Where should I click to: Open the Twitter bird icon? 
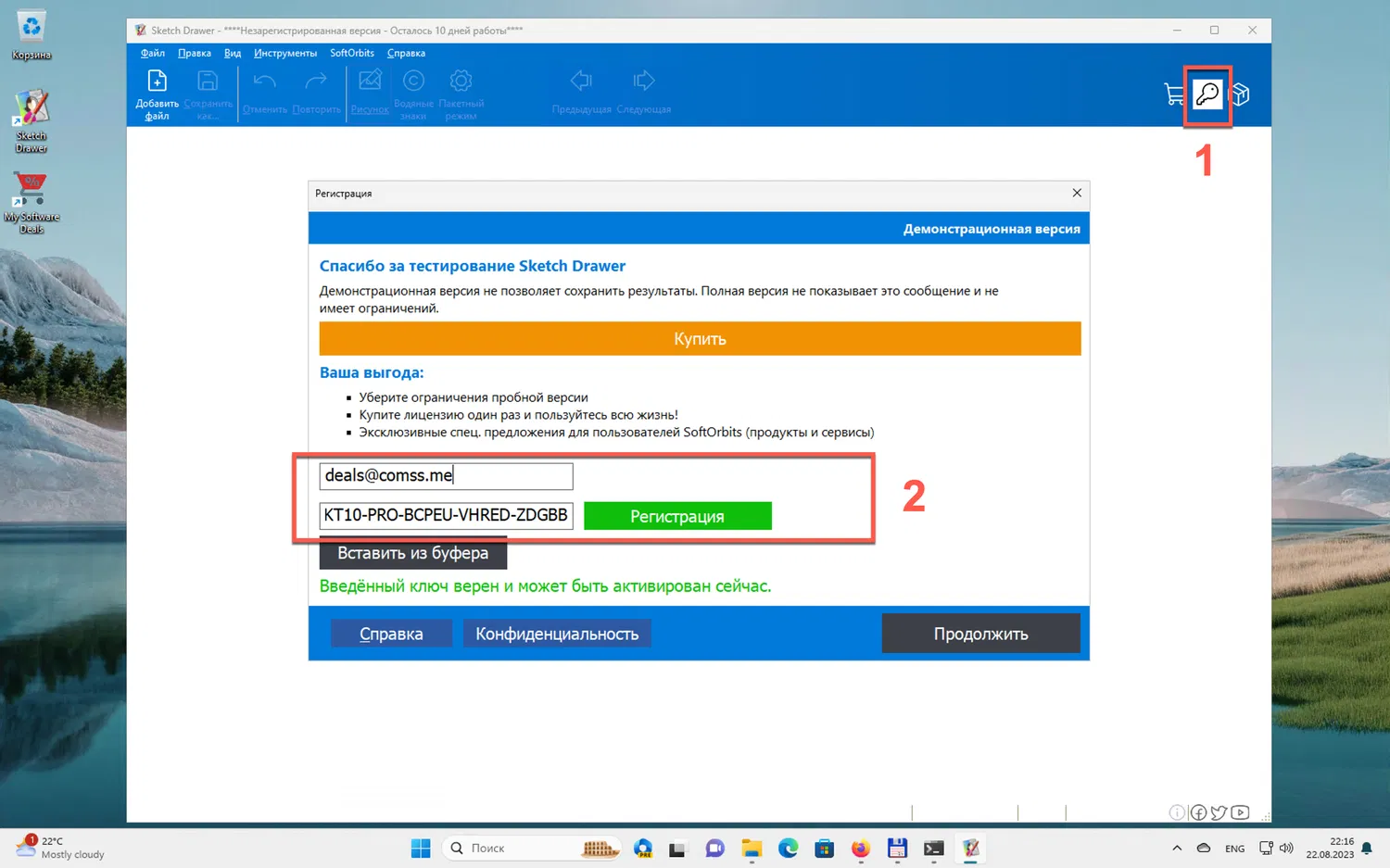(1219, 812)
